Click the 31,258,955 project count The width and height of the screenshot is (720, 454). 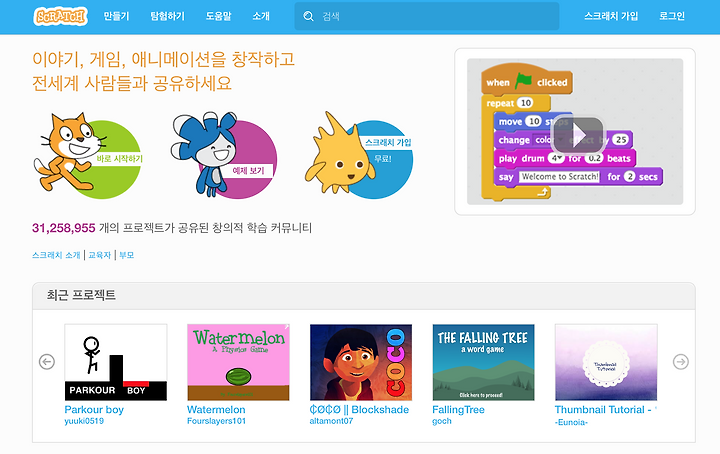point(64,228)
